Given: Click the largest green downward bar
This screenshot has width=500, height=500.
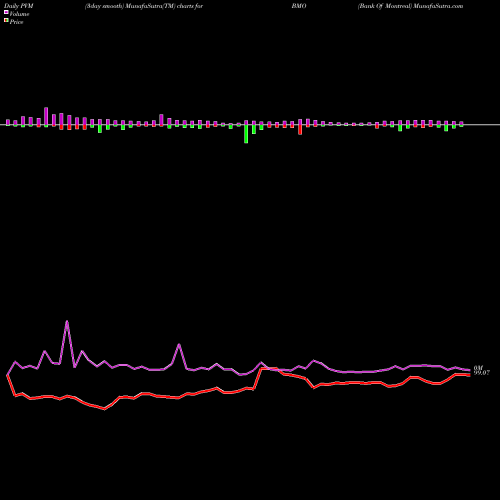Looking at the screenshot, I should (x=246, y=134).
